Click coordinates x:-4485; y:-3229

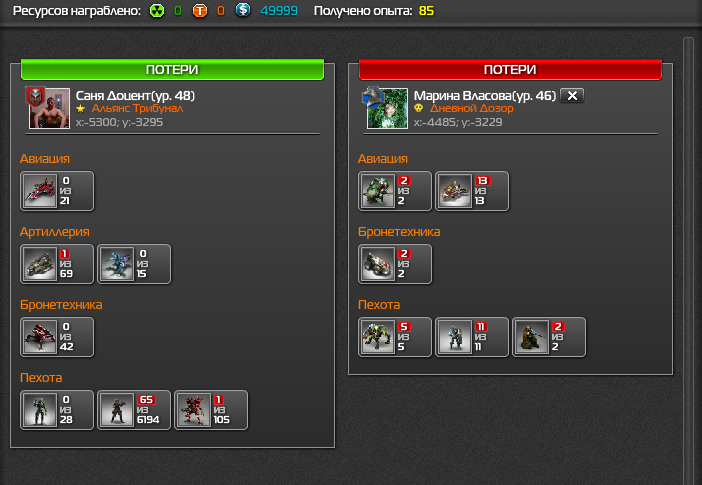[x=458, y=122]
